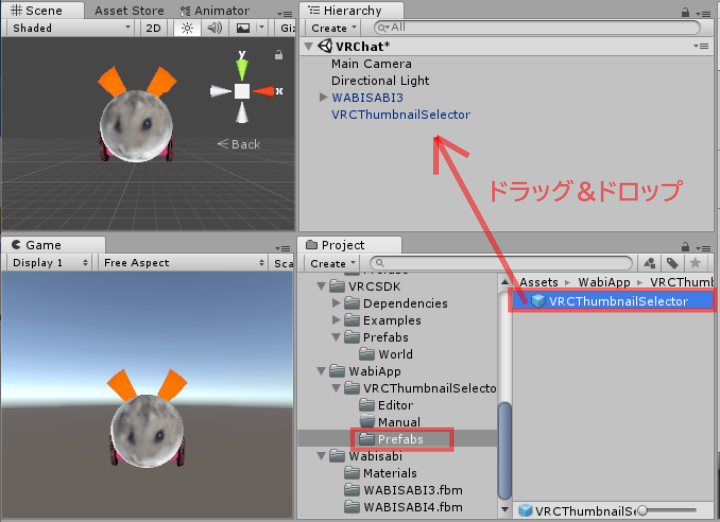Select the World folder
This screenshot has height=522, width=720.
point(386,354)
